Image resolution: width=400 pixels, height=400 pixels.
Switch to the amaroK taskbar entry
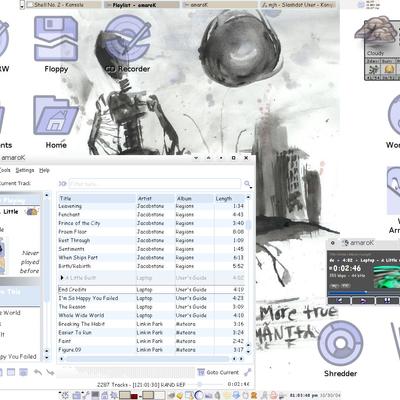pyautogui.click(x=220, y=5)
